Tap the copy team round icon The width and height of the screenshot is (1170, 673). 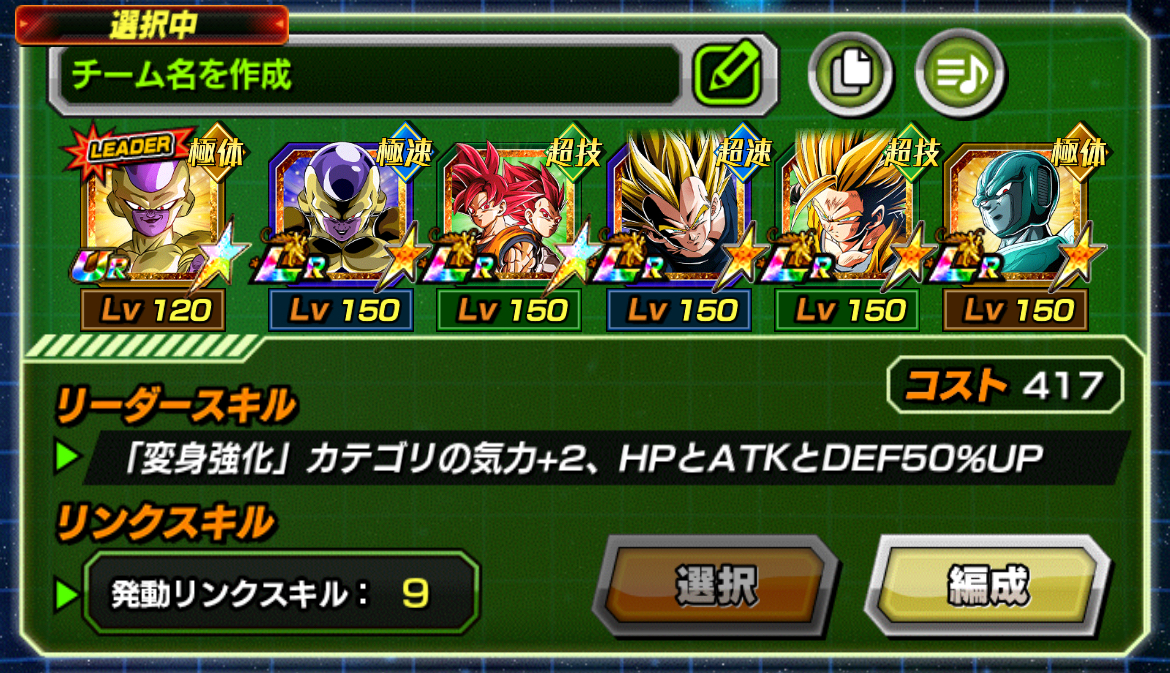pyautogui.click(x=851, y=73)
